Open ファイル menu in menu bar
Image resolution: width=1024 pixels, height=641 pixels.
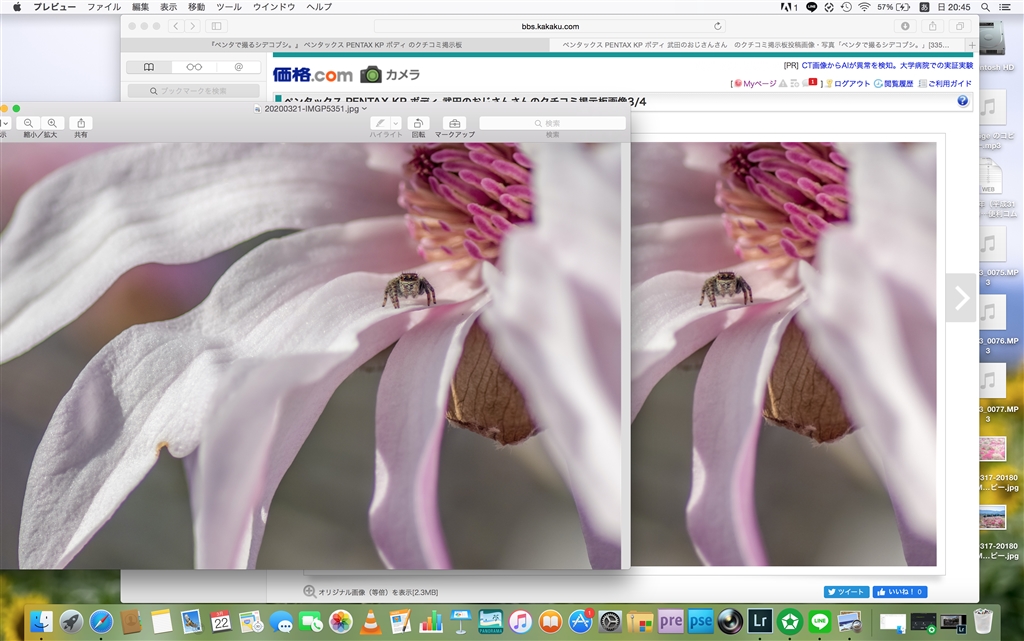pyautogui.click(x=104, y=7)
